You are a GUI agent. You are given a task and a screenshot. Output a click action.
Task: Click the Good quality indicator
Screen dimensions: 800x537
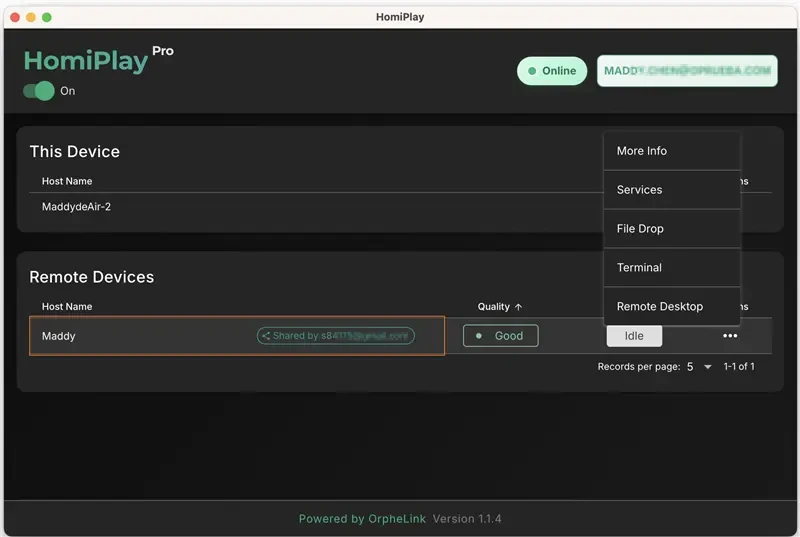pos(501,336)
